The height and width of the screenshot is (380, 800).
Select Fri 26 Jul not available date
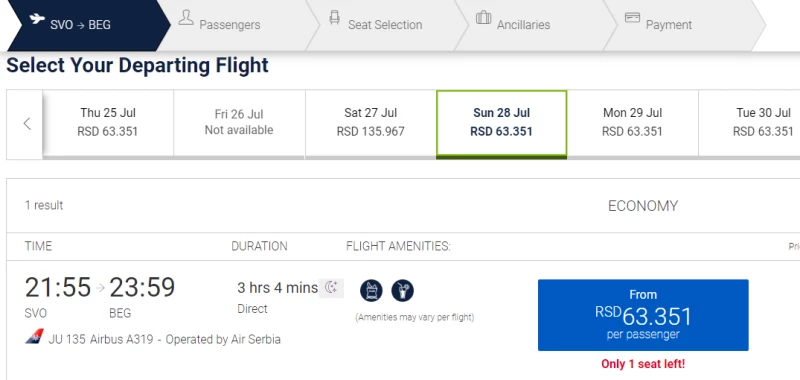[239, 122]
